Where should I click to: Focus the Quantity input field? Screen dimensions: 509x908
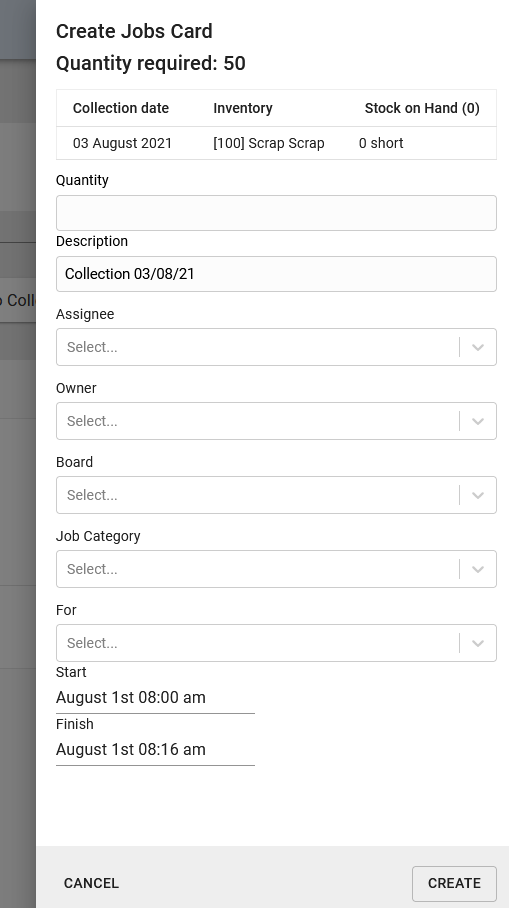[276, 213]
